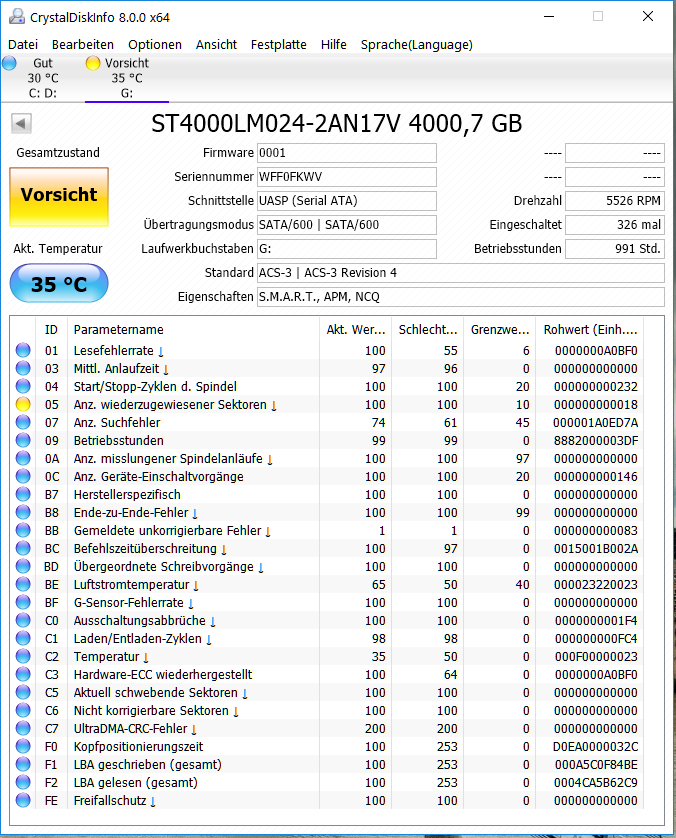
Task: Select the Gut C: D: disk tab
Action: tap(43, 78)
